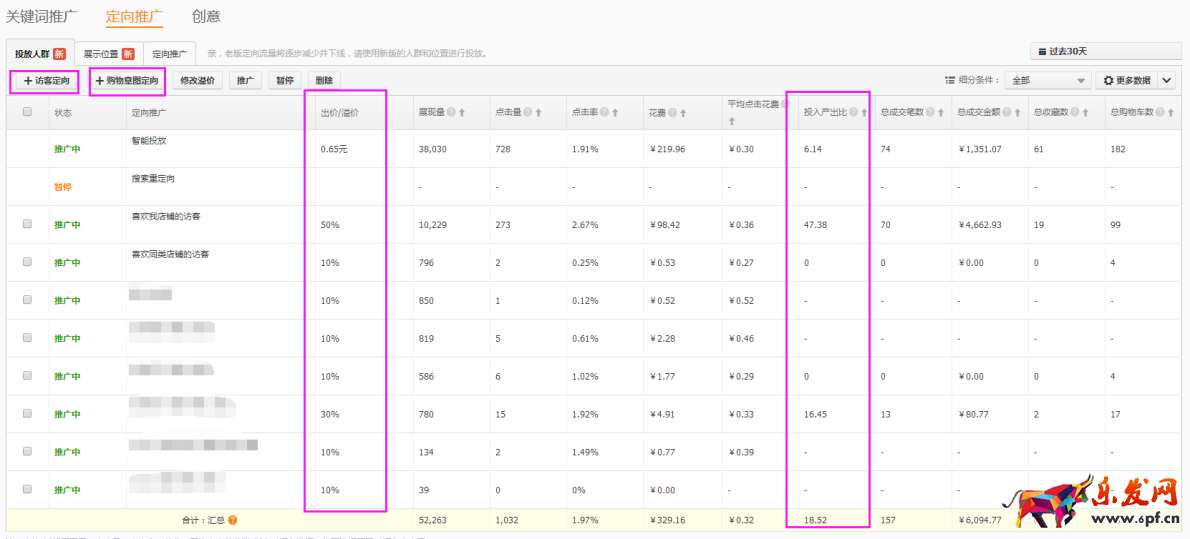
Task: Click the help icon beside 投入产出比
Action: click(x=854, y=113)
